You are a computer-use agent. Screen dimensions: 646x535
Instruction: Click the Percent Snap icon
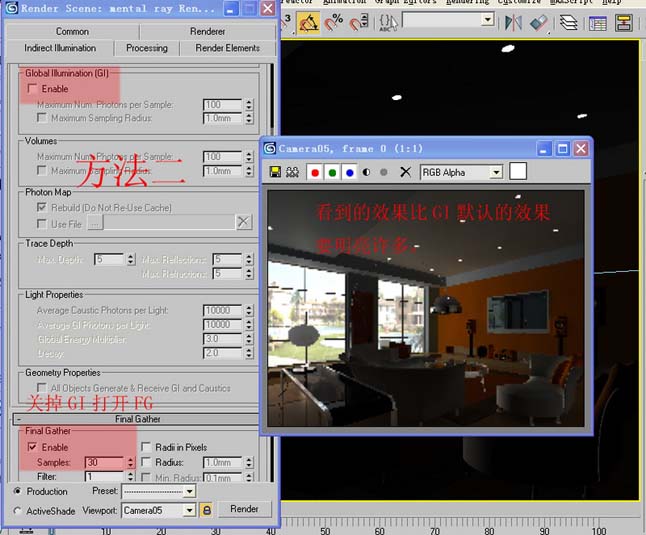pos(334,22)
